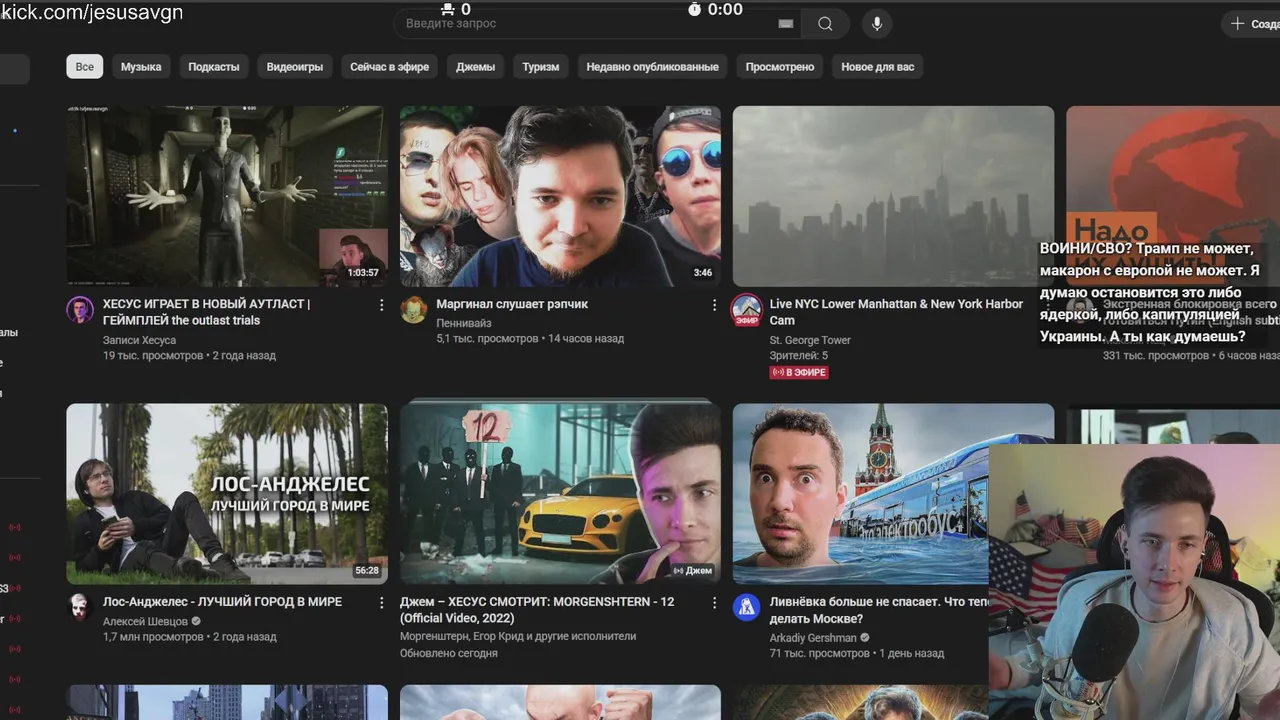Open title ХЕСУС ИГРАЕТ В НОВЫЙ АУТЛАСТ
1280x720 pixels.
point(207,312)
